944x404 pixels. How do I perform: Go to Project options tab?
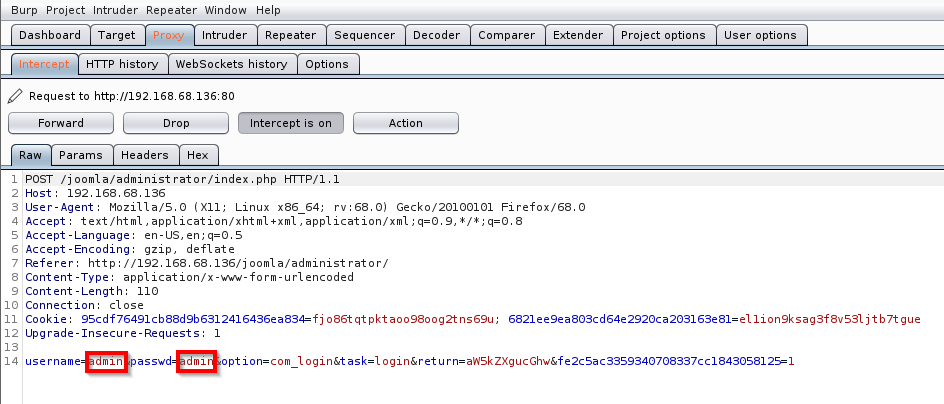[663, 35]
